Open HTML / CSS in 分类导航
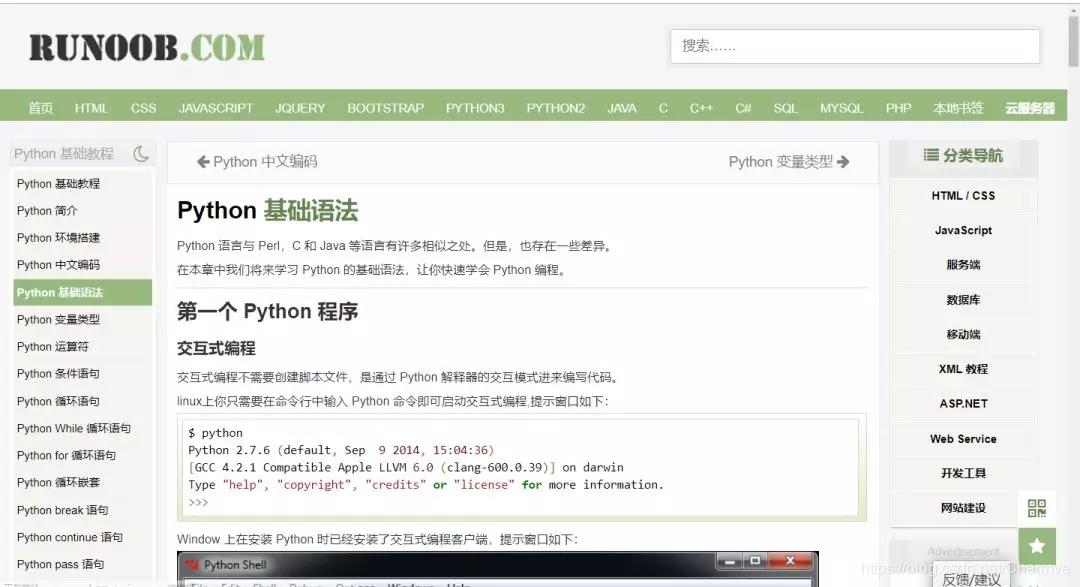The height and width of the screenshot is (587, 1080). 963,195
